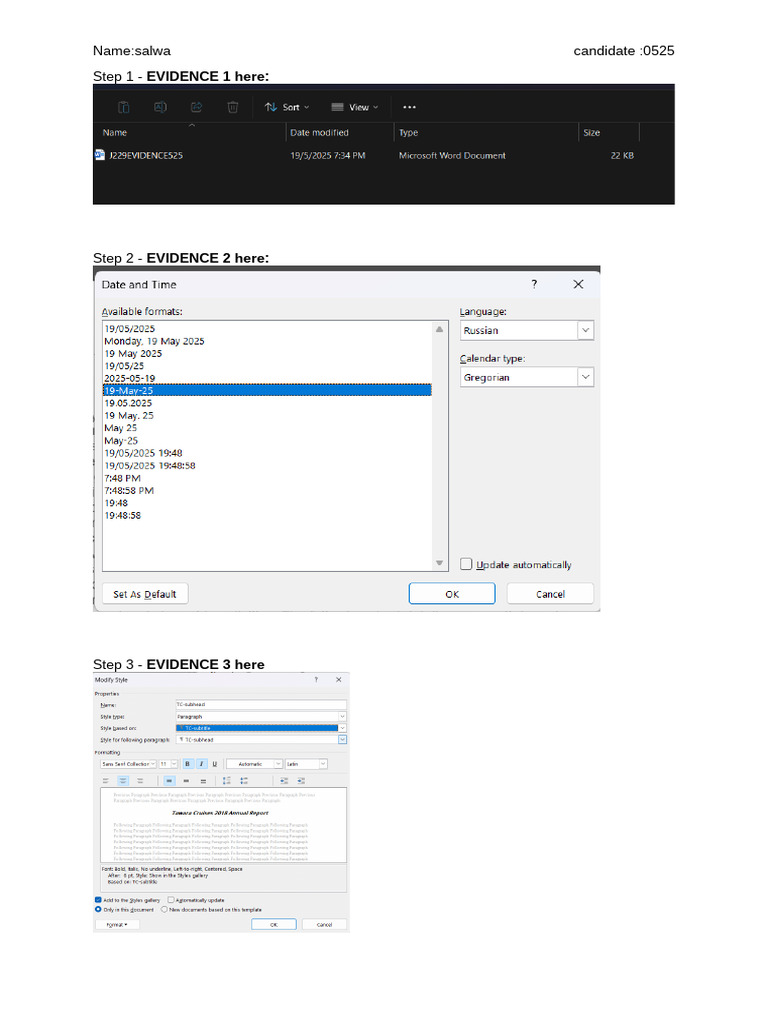Select Align Left in Modify Style
Screen dimensions: 768x1024
click(x=106, y=780)
